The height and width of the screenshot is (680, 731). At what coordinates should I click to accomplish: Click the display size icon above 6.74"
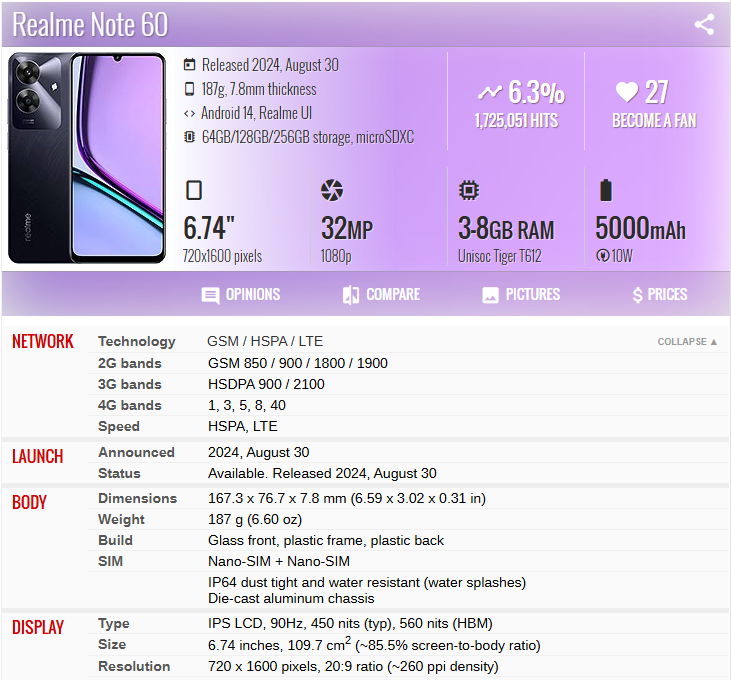point(194,190)
